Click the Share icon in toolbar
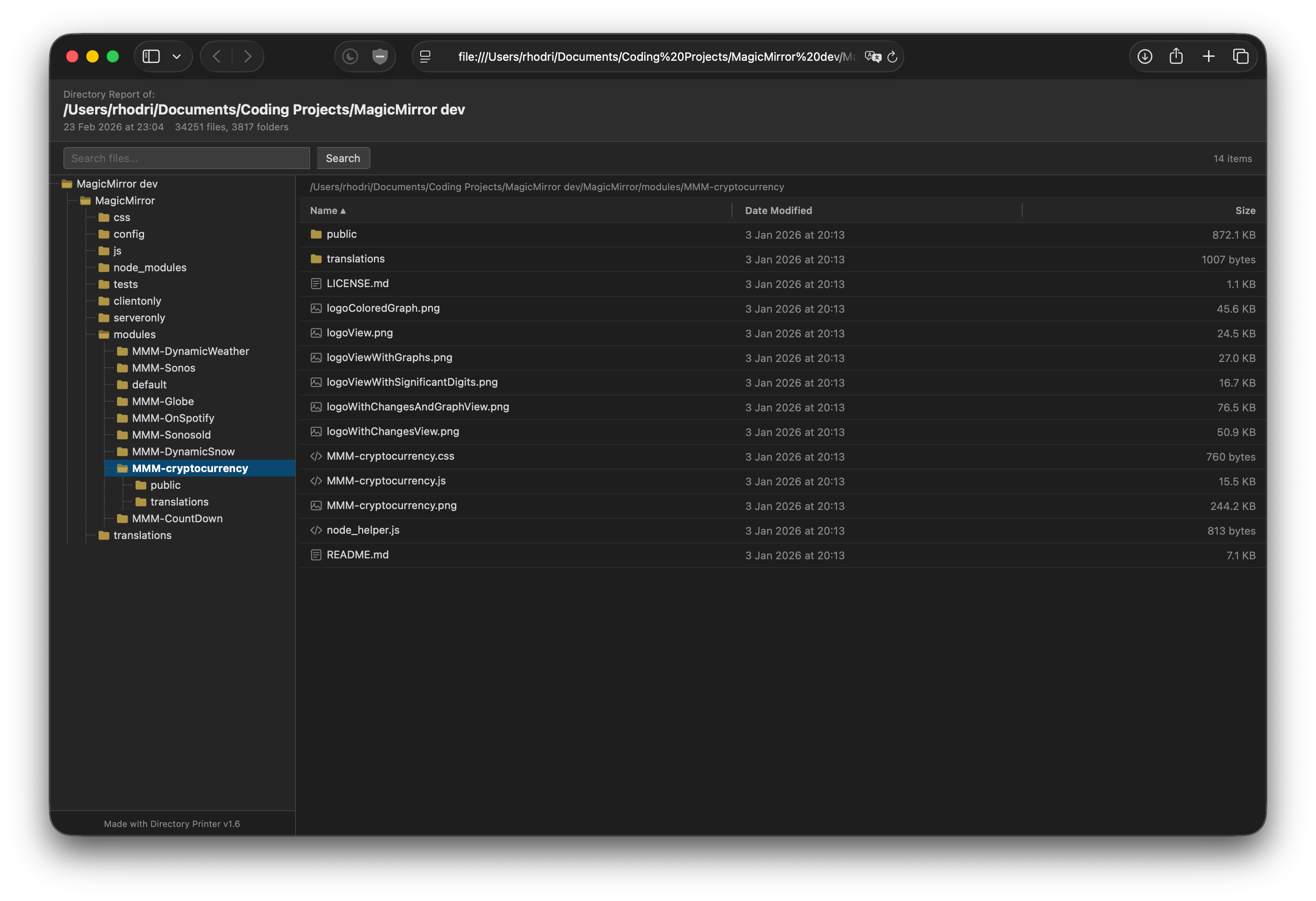 (1176, 57)
